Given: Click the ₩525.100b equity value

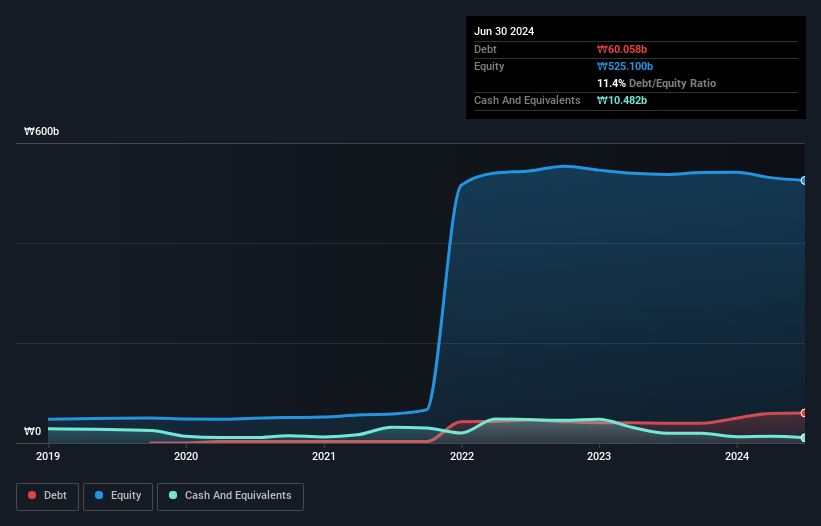Looking at the screenshot, I should (x=625, y=66).
